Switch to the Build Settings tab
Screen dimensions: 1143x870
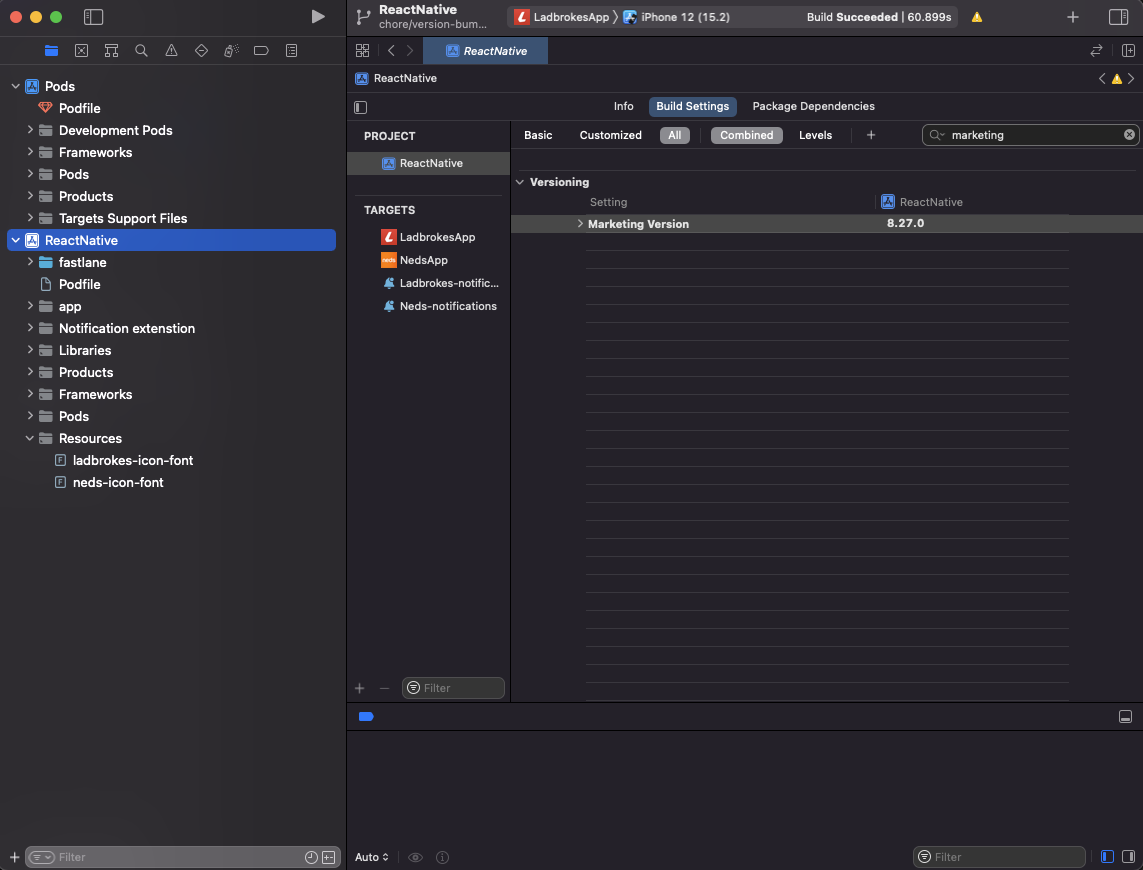(x=693, y=106)
